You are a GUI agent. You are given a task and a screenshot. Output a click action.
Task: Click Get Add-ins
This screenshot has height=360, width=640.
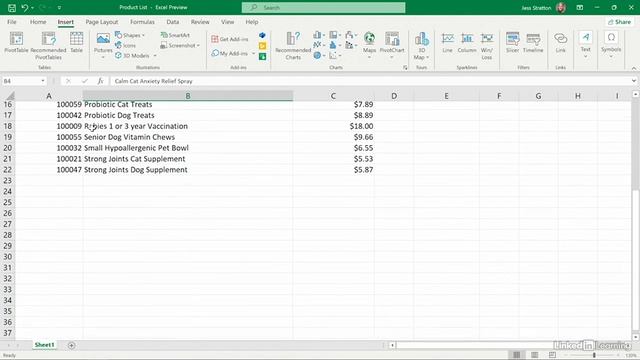tap(230, 39)
